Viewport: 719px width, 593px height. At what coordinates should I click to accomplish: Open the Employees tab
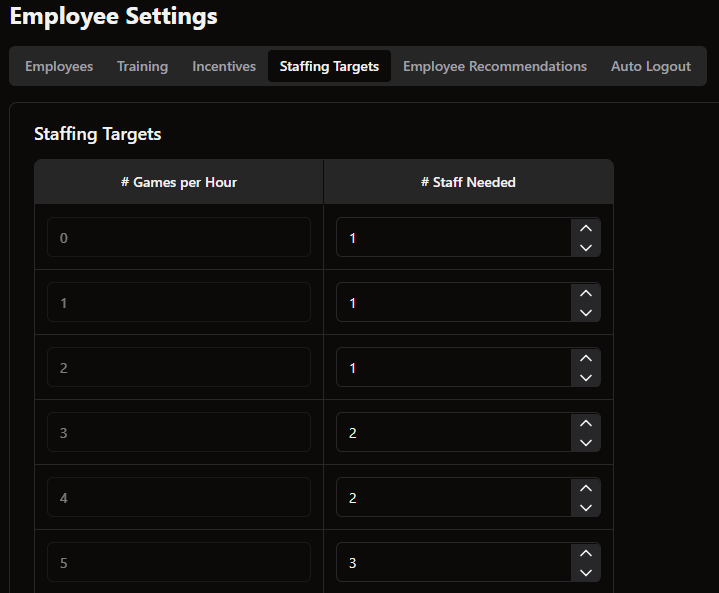coord(59,66)
